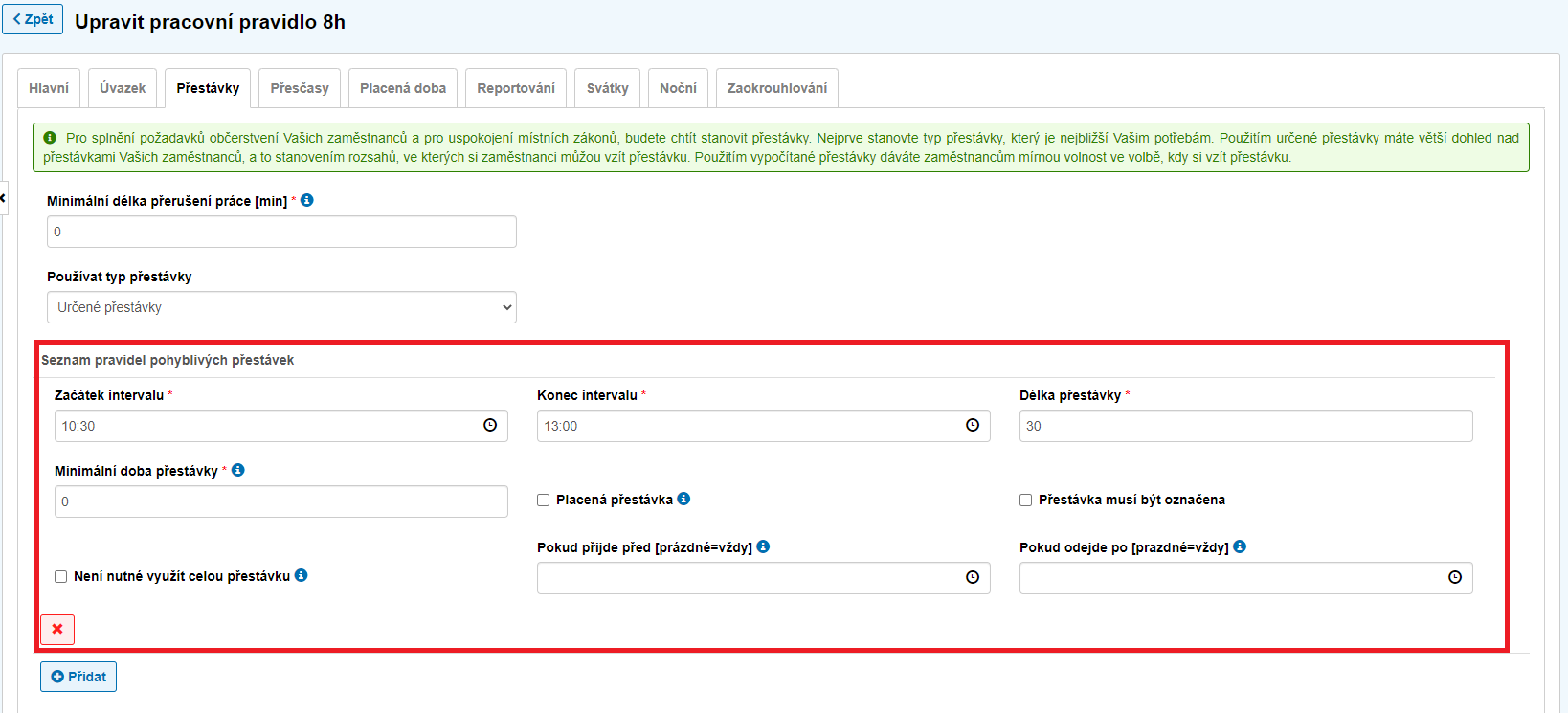Click info icon next to Minimální doba přestávky

pyautogui.click(x=238, y=470)
